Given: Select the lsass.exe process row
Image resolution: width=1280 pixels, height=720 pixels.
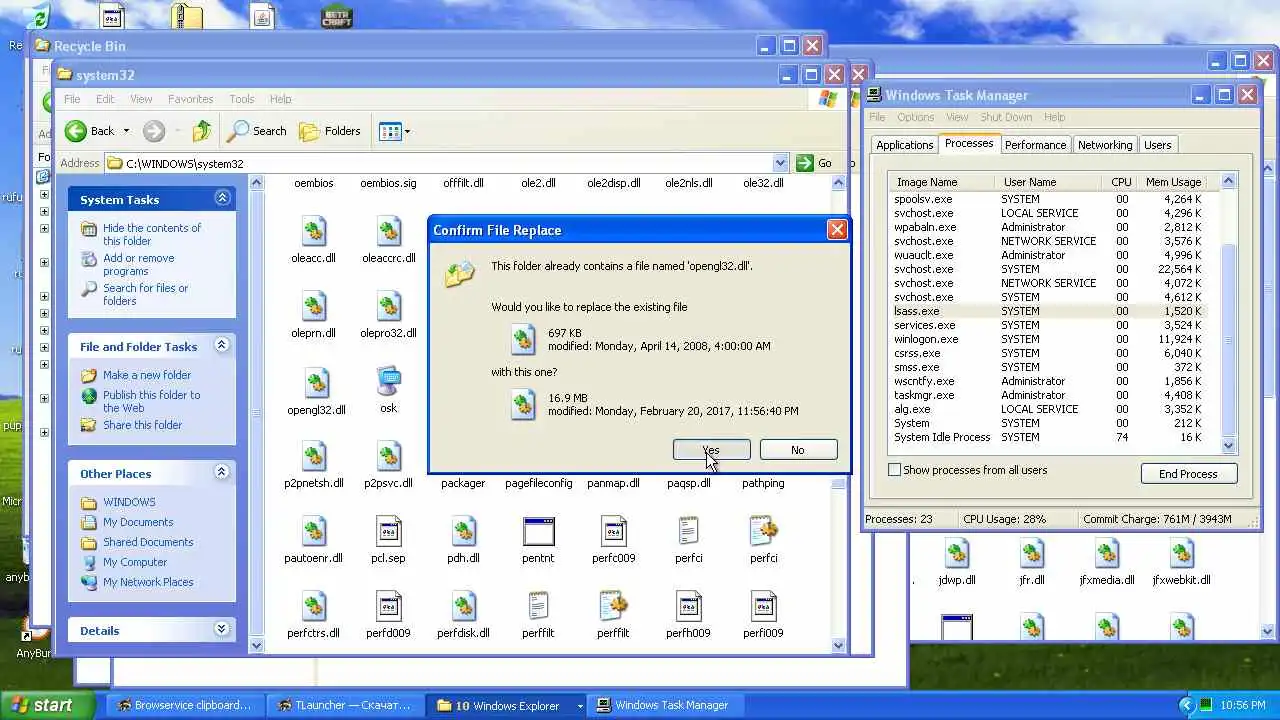Looking at the screenshot, I should click(1048, 311).
